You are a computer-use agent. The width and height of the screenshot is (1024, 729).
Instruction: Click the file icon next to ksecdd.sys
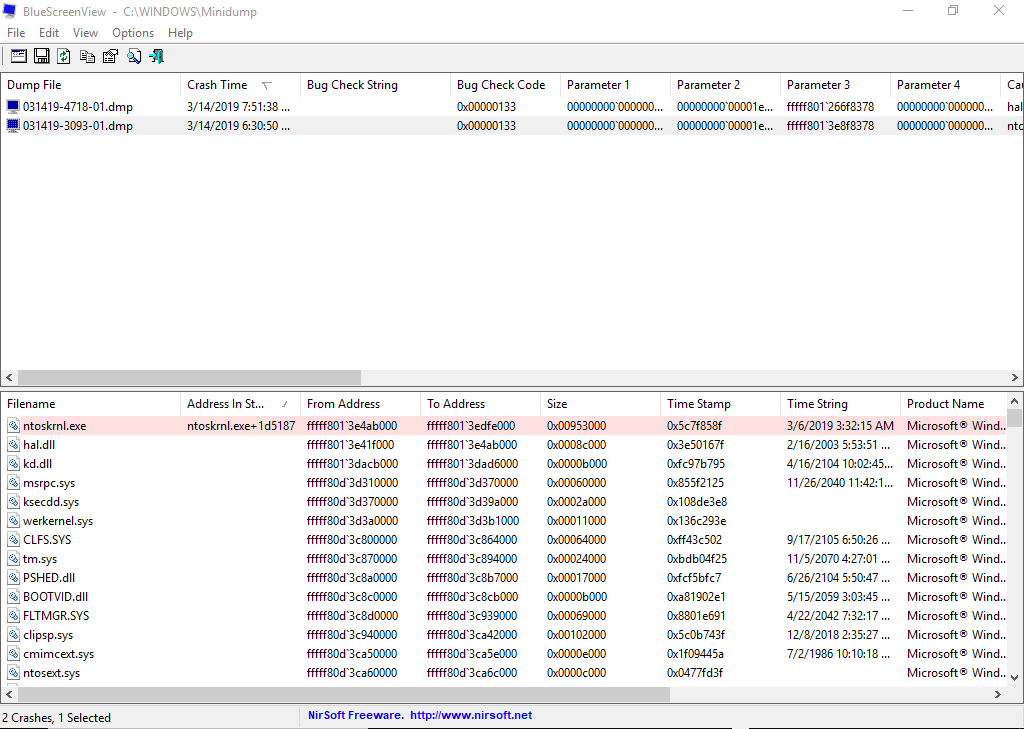pos(13,502)
